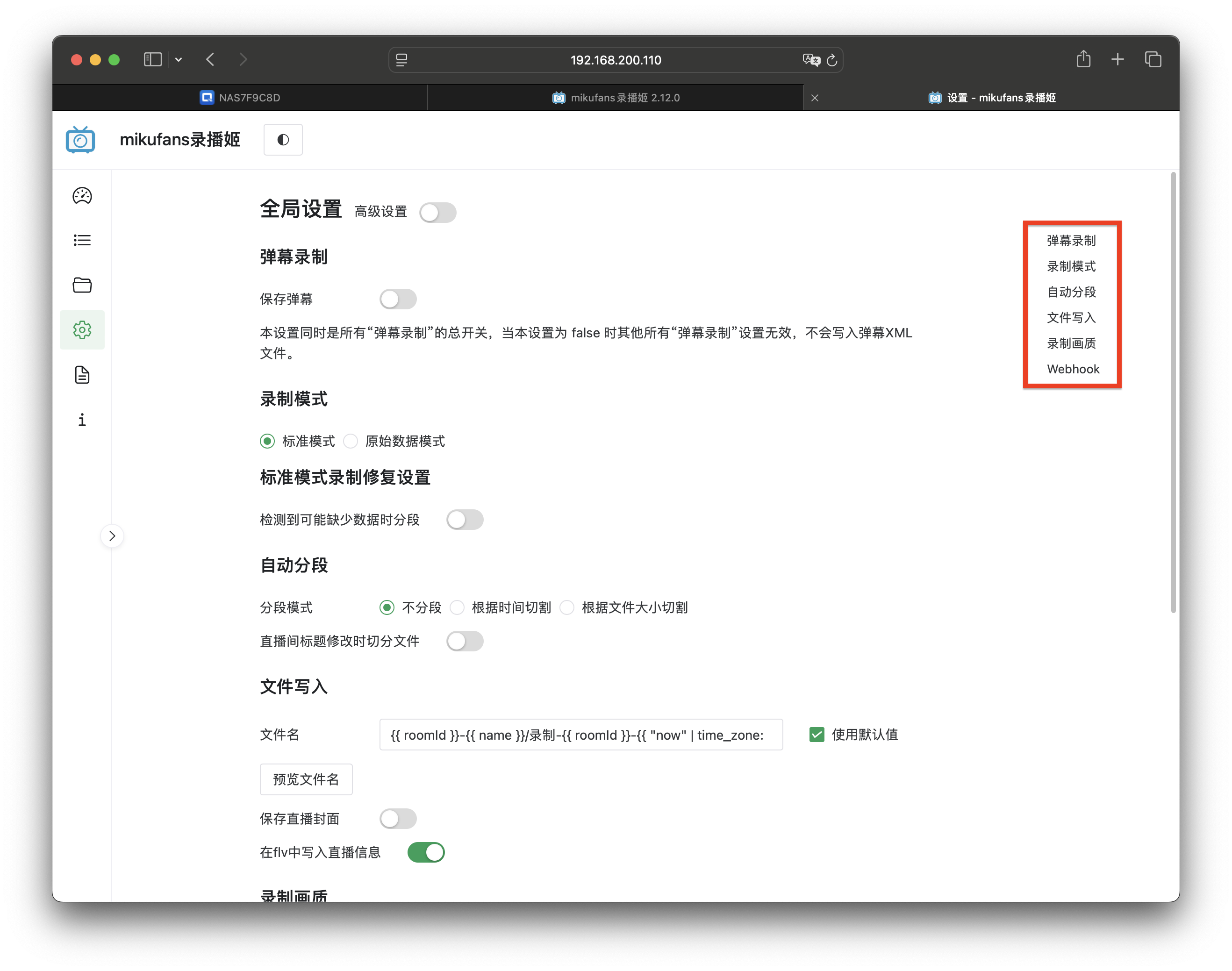The width and height of the screenshot is (1232, 971).
Task: Jump to Webhook in the anchor menu
Action: click(1073, 369)
